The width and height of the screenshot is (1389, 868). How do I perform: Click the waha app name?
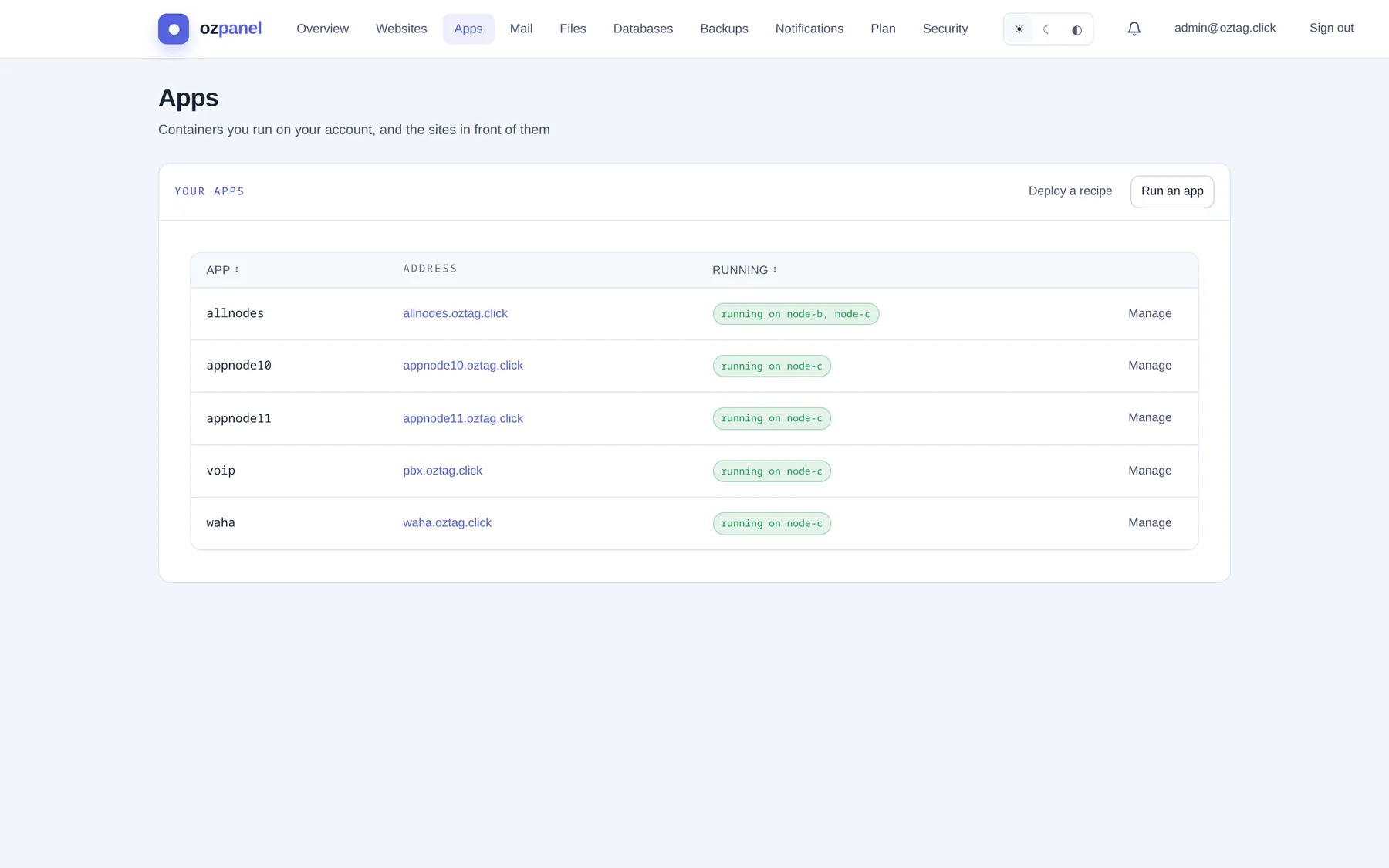[x=221, y=522]
